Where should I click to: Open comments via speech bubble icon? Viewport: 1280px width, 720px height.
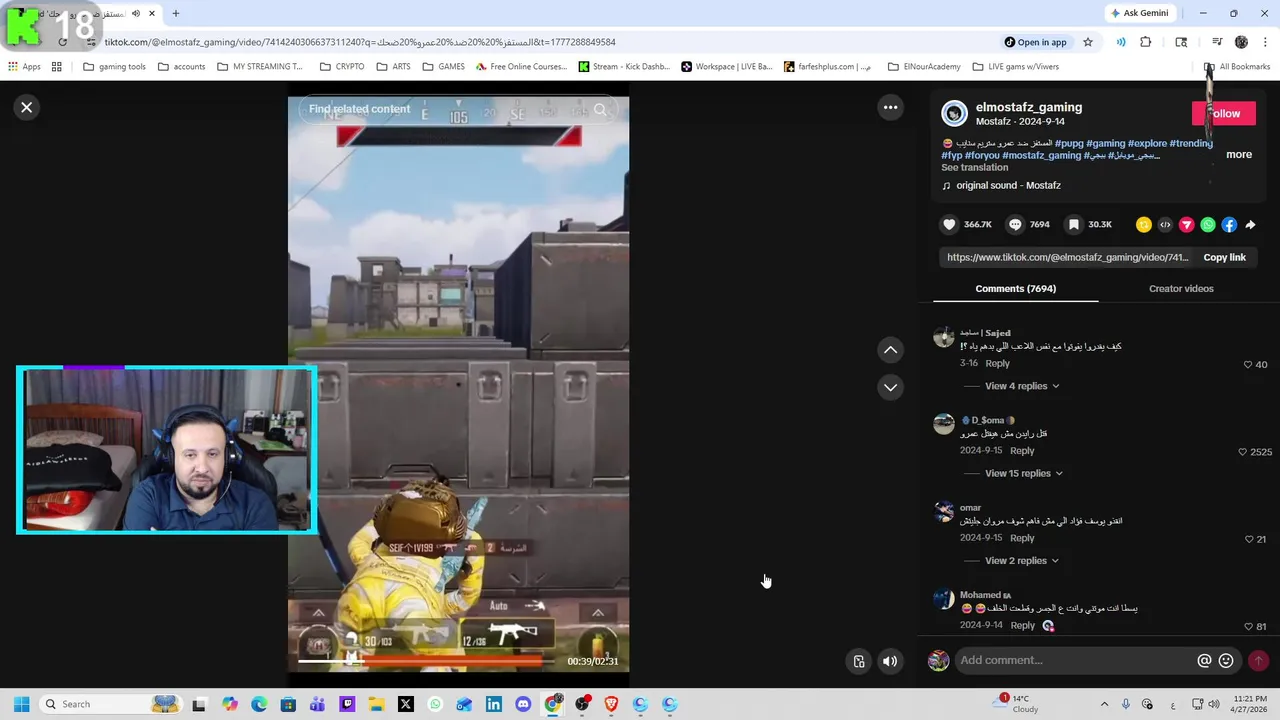(x=1015, y=225)
